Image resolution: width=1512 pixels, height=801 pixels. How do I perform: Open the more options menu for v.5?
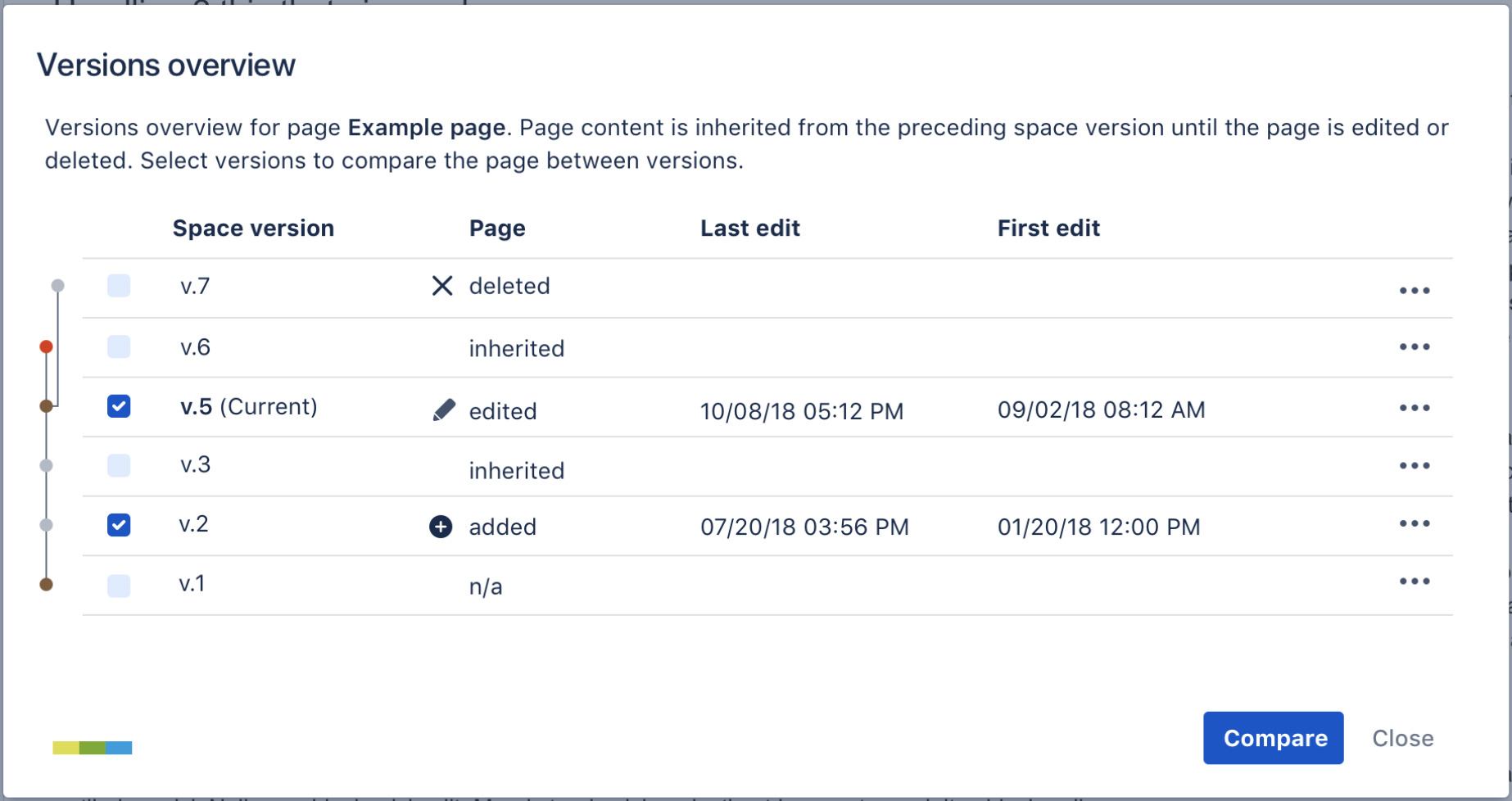click(x=1414, y=408)
